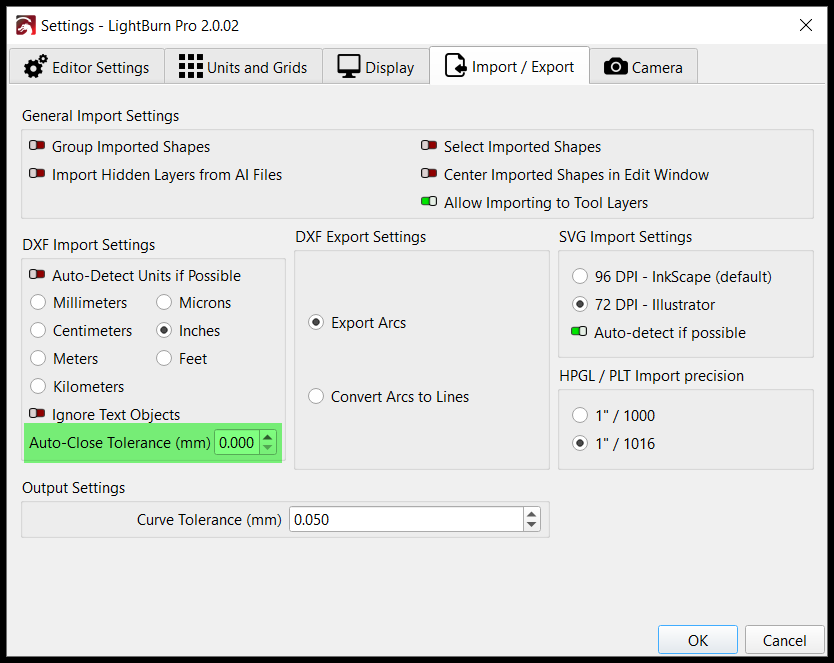Increase Auto-Close Tolerance with up arrow
Screen dimensions: 834x663
click(x=267, y=437)
